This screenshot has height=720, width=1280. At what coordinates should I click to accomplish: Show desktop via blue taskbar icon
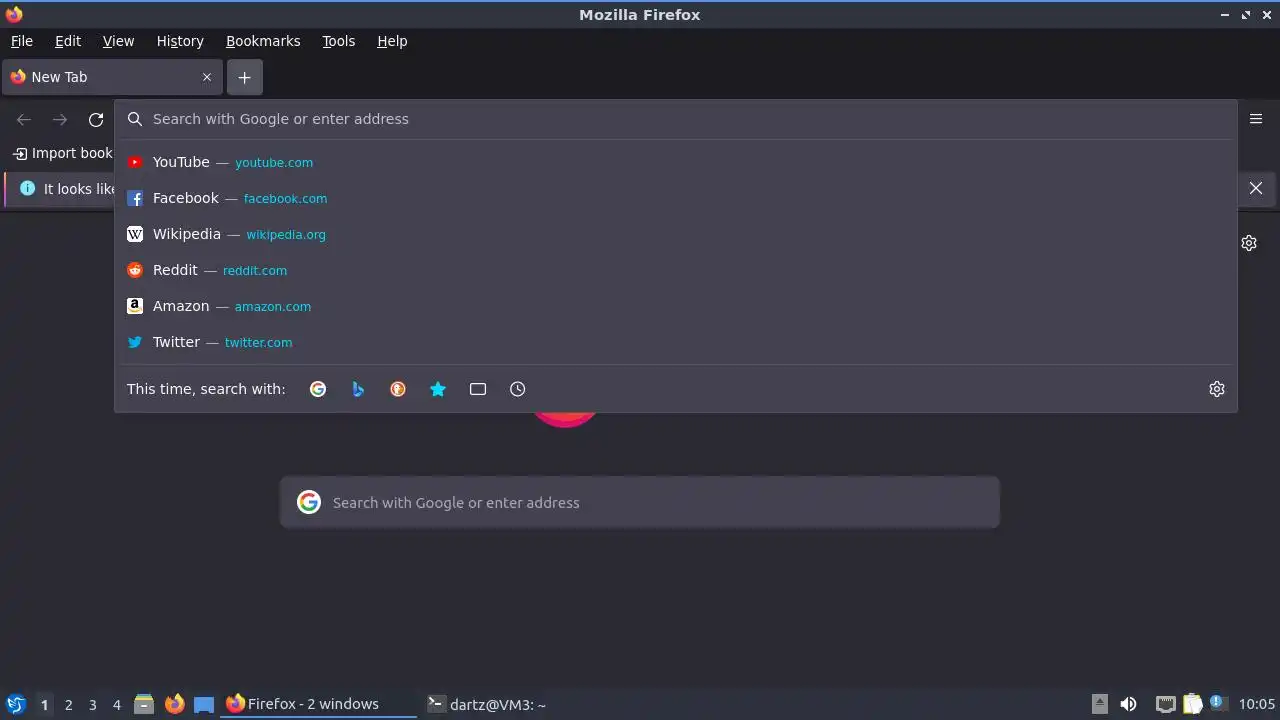coord(204,704)
